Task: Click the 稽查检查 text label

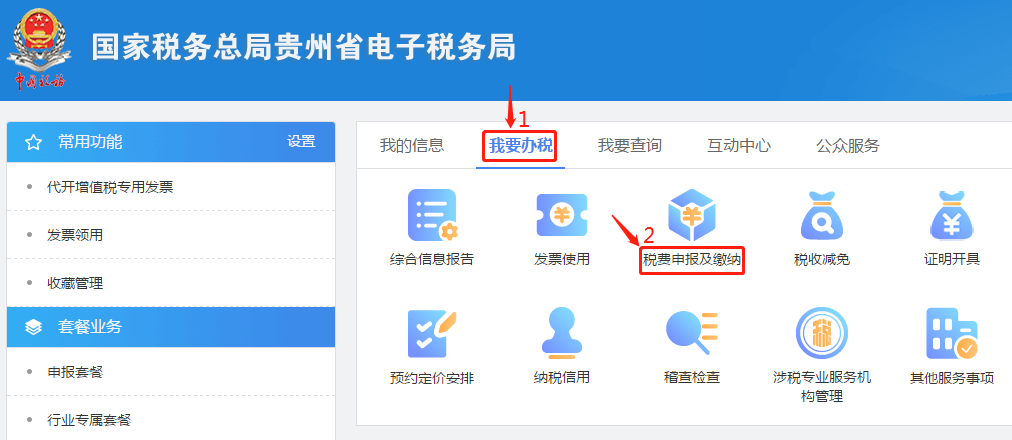Action: 692,377
